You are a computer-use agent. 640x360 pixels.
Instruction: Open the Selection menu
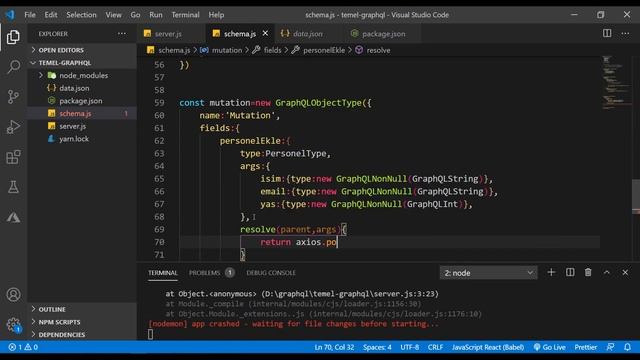[x=81, y=15]
